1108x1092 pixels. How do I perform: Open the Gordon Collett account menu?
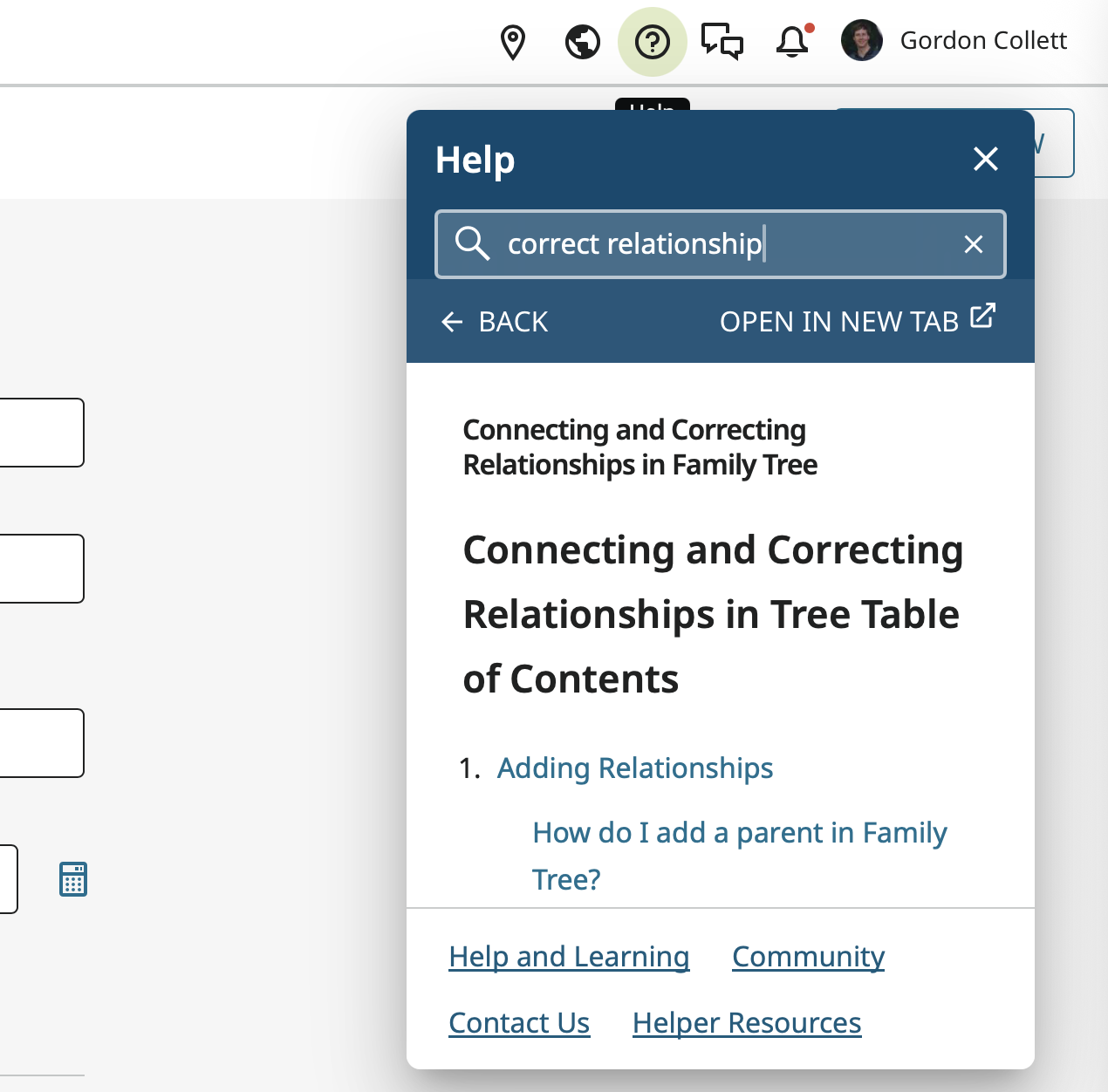[x=983, y=41]
